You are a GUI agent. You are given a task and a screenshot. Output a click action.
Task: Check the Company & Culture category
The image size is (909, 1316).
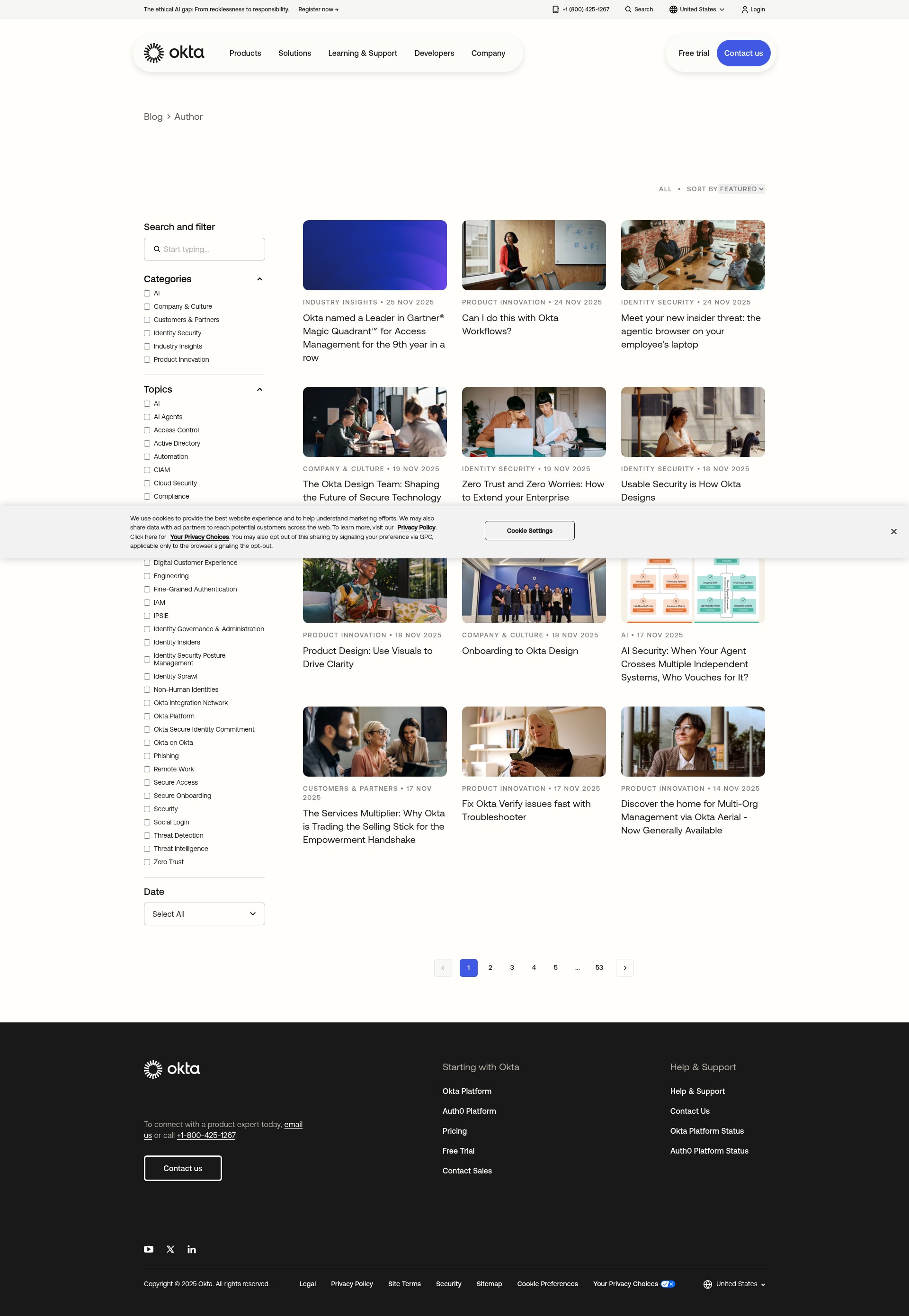coord(147,306)
